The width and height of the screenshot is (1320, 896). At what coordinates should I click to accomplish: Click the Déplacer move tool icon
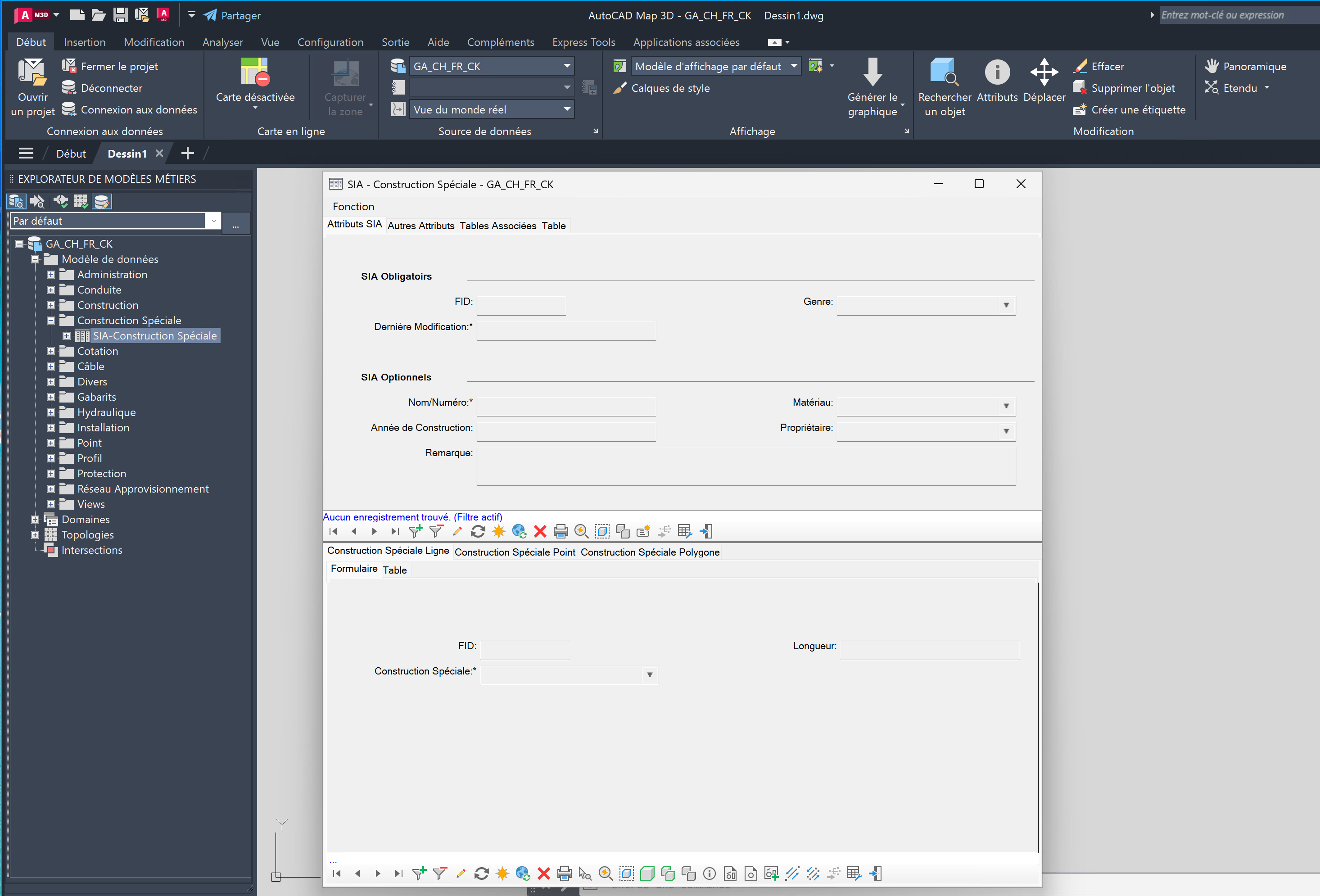tap(1044, 72)
